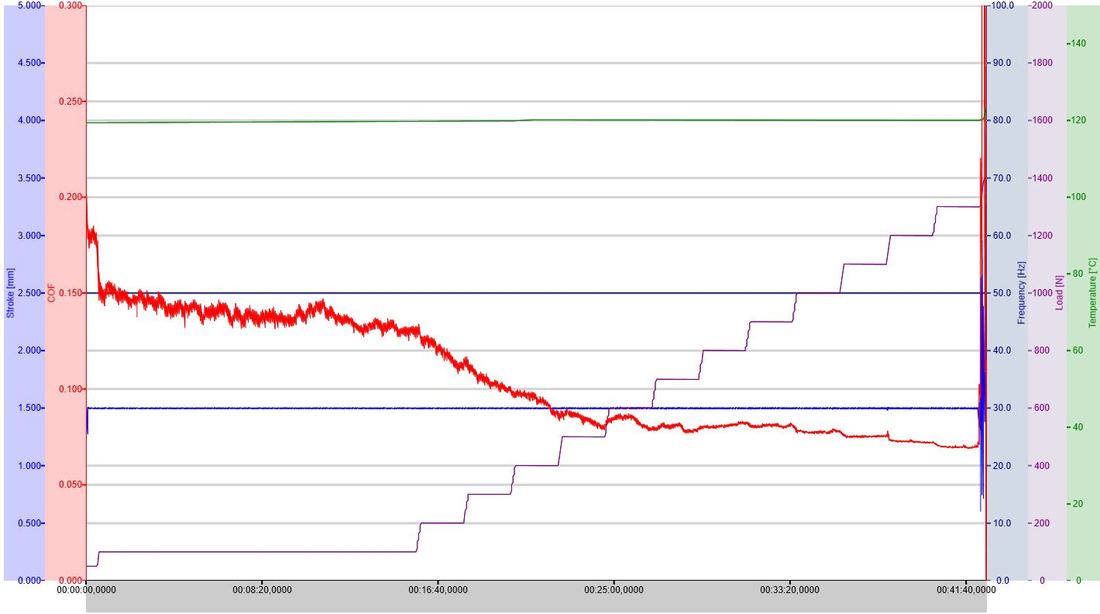Click the Temperature [°C] axis title

click(1092, 293)
